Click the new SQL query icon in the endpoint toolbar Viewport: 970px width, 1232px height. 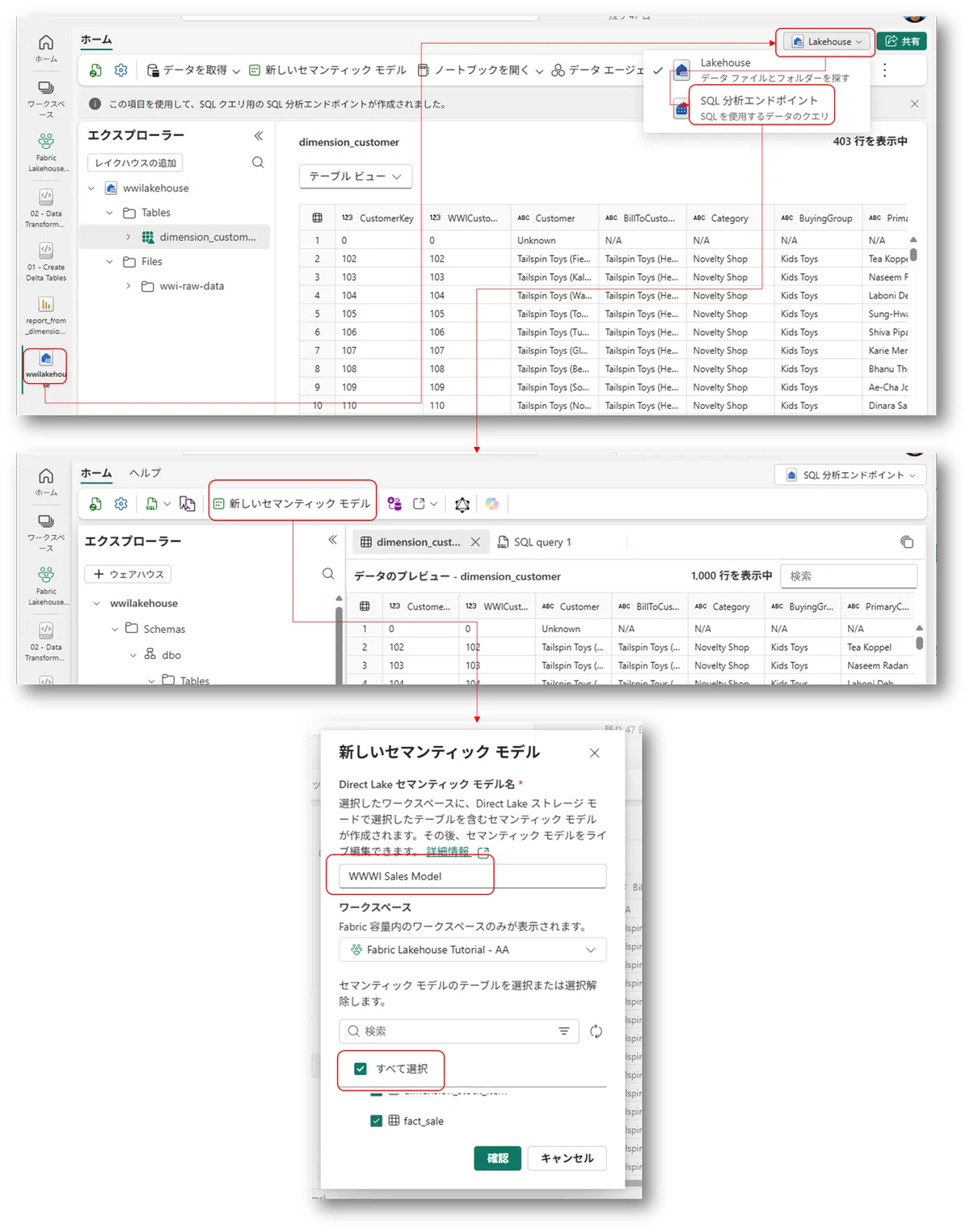[152, 504]
